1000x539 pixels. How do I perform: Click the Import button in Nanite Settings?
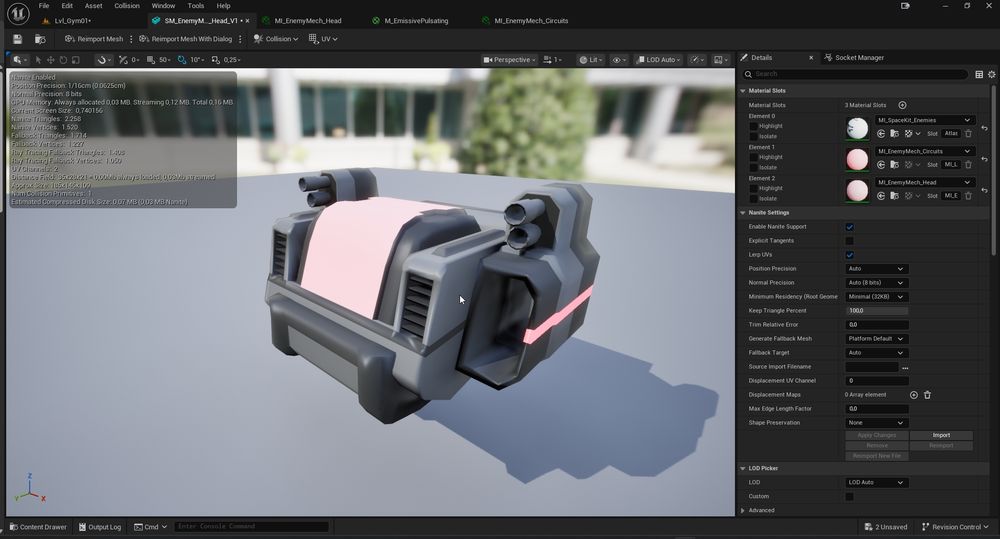point(941,435)
